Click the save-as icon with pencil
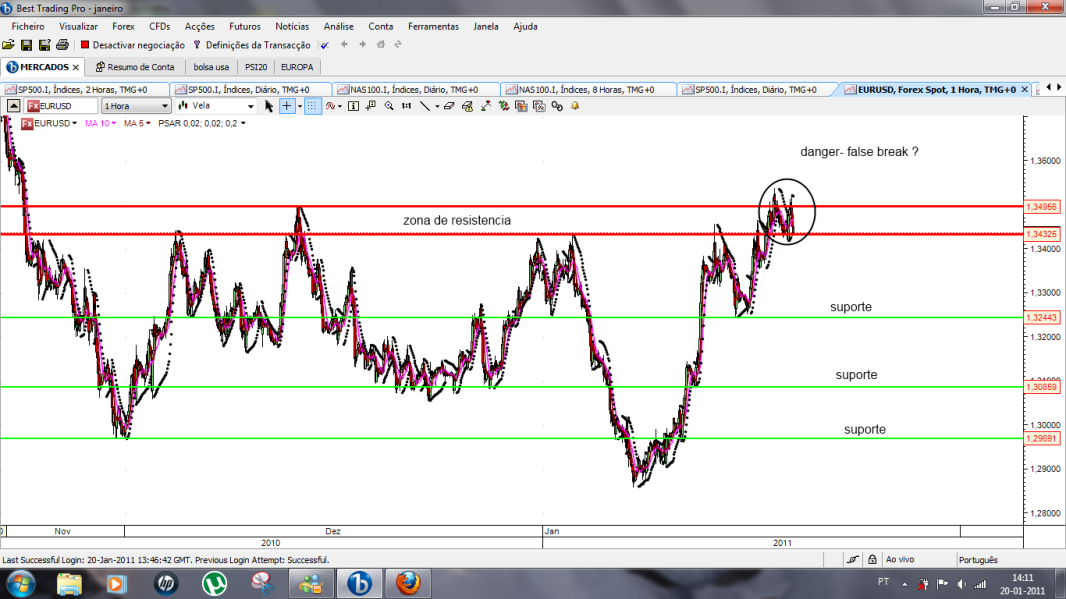The image size is (1066, 599). coord(44,45)
